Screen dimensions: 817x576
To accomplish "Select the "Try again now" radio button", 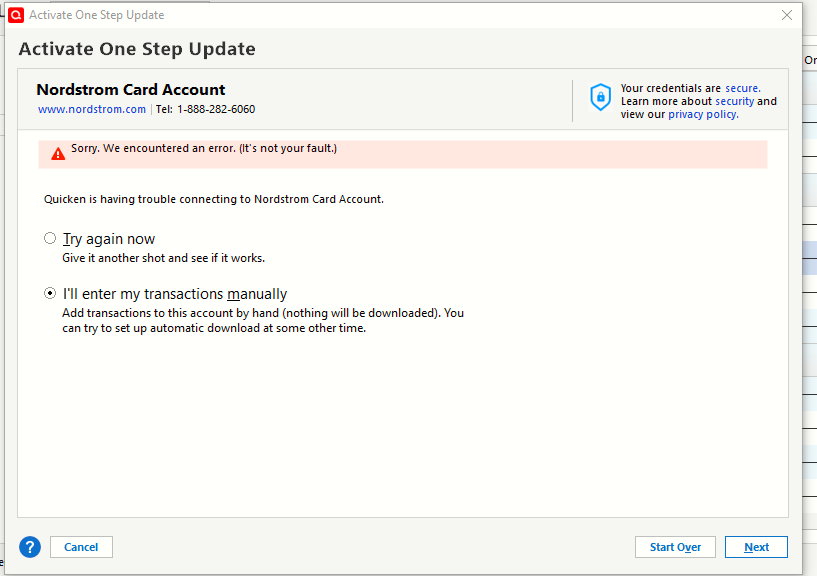I will pyautogui.click(x=49, y=238).
